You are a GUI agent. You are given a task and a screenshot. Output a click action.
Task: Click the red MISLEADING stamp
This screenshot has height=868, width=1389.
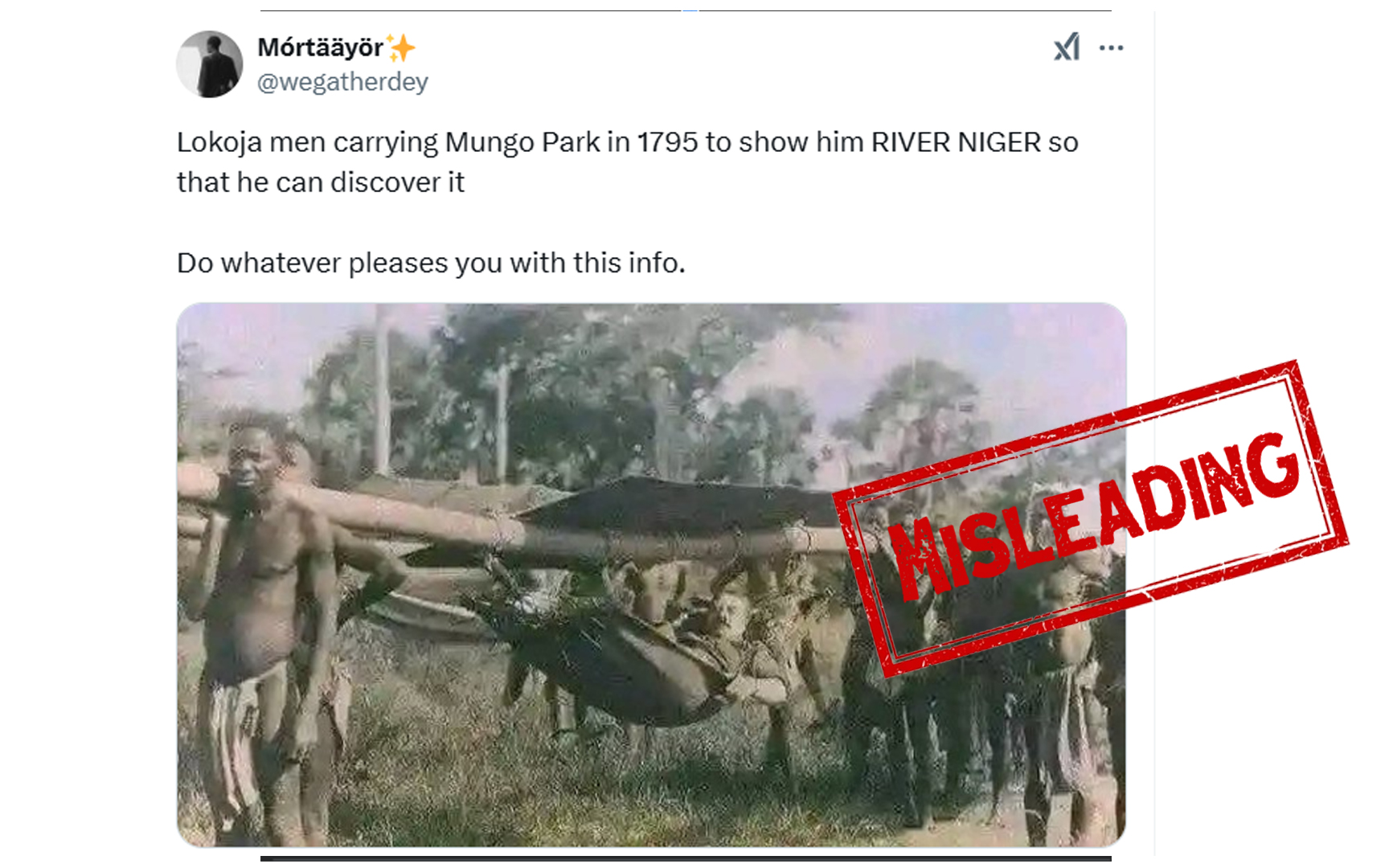coord(1093,514)
